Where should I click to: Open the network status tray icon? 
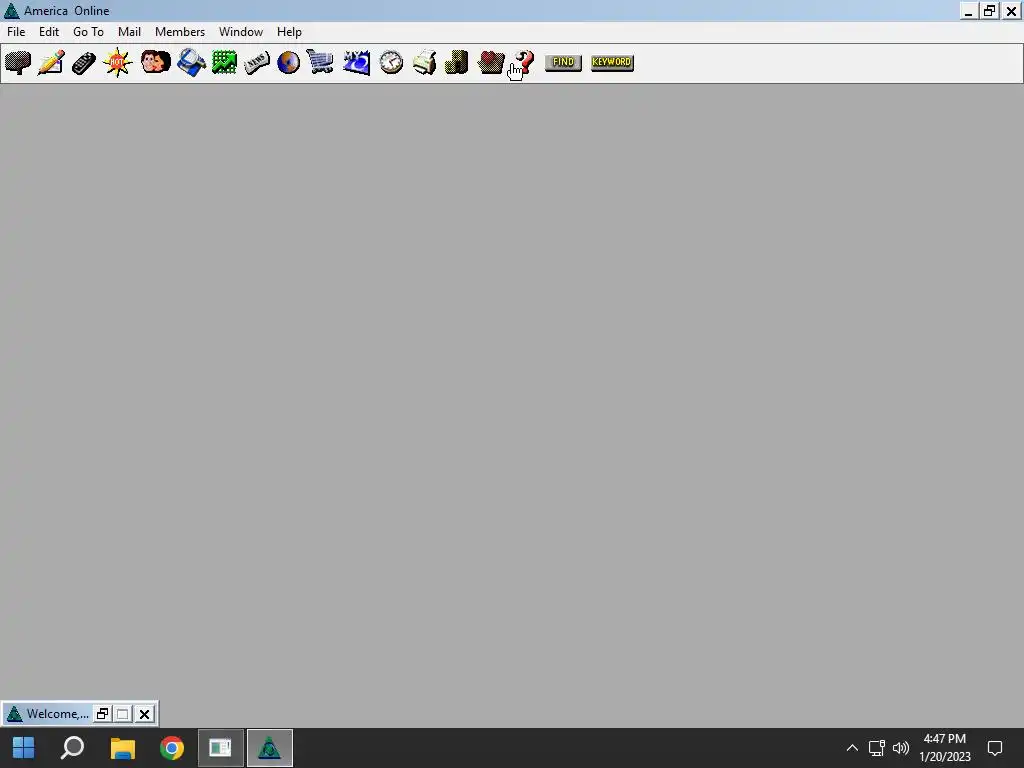(x=876, y=748)
